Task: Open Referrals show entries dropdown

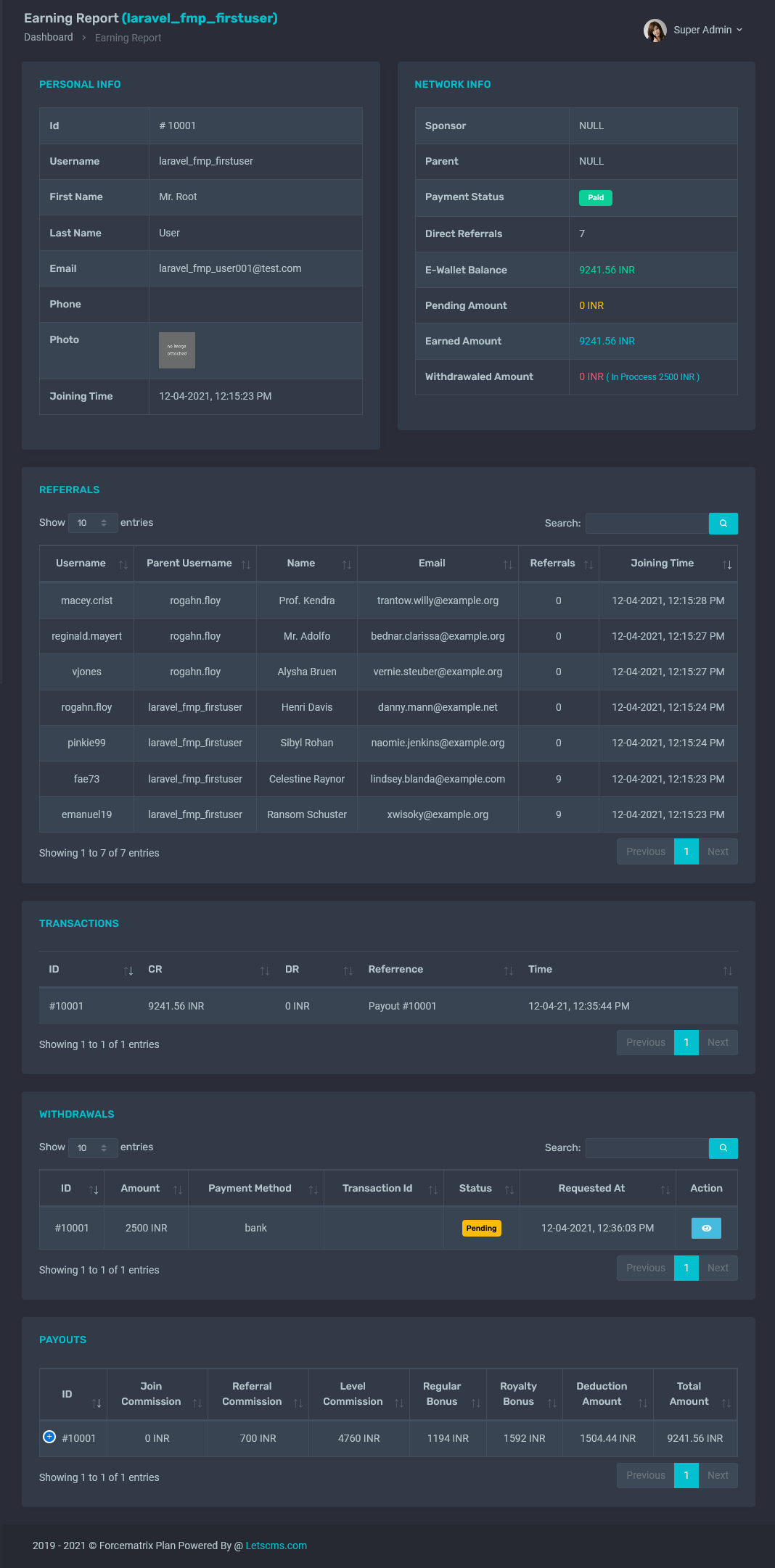Action: (x=92, y=523)
